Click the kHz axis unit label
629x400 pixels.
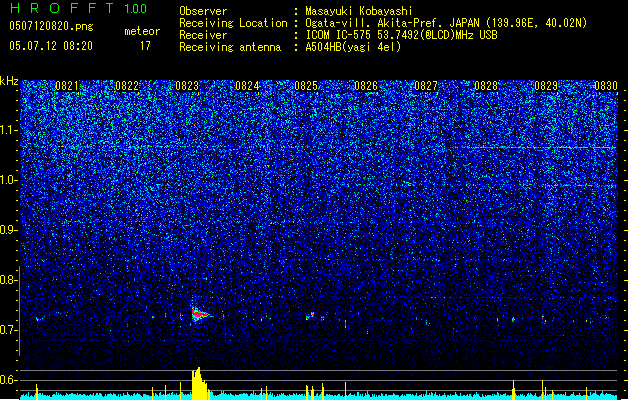pyautogui.click(x=9, y=81)
